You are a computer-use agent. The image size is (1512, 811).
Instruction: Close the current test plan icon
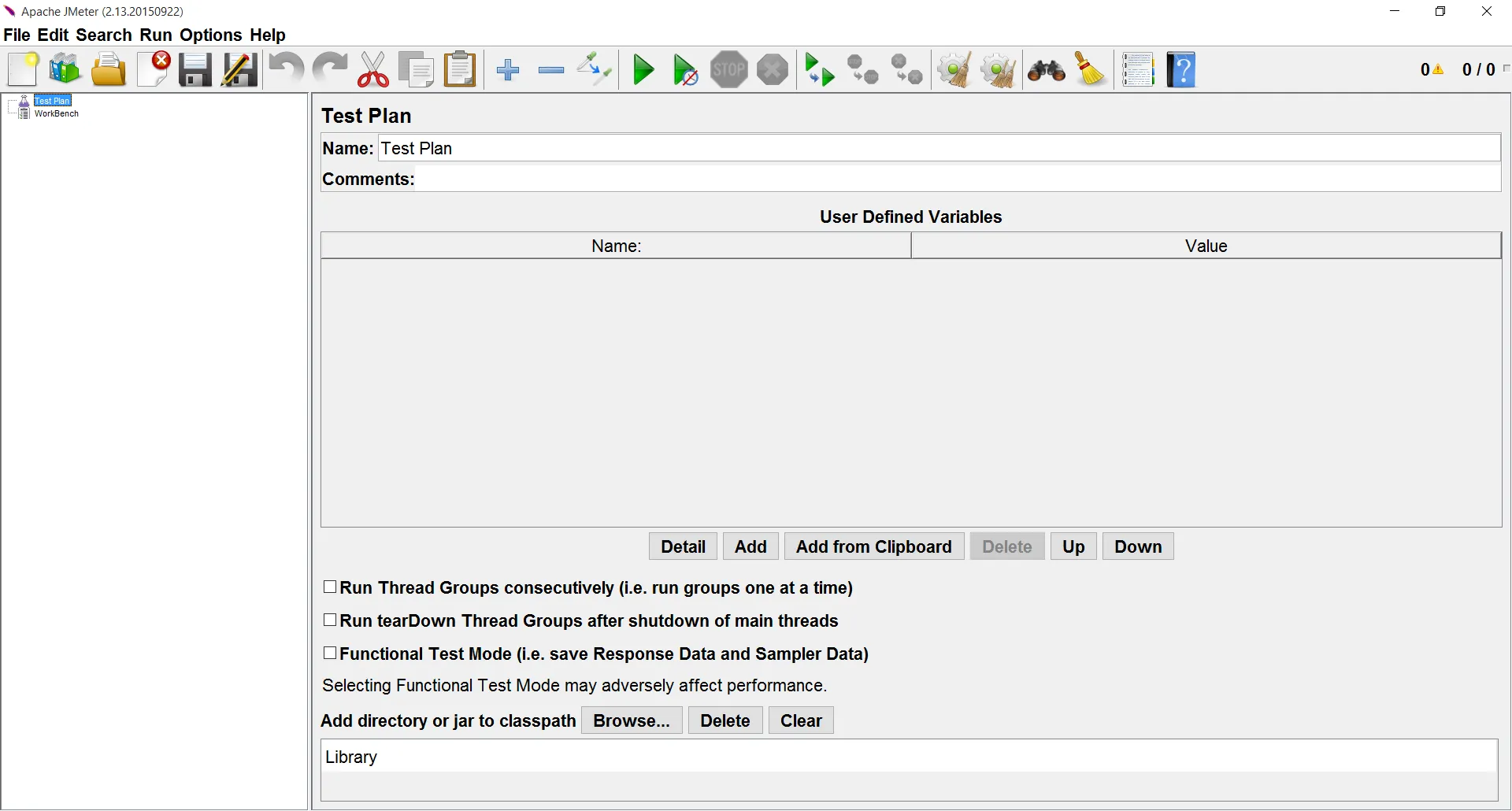[154, 70]
